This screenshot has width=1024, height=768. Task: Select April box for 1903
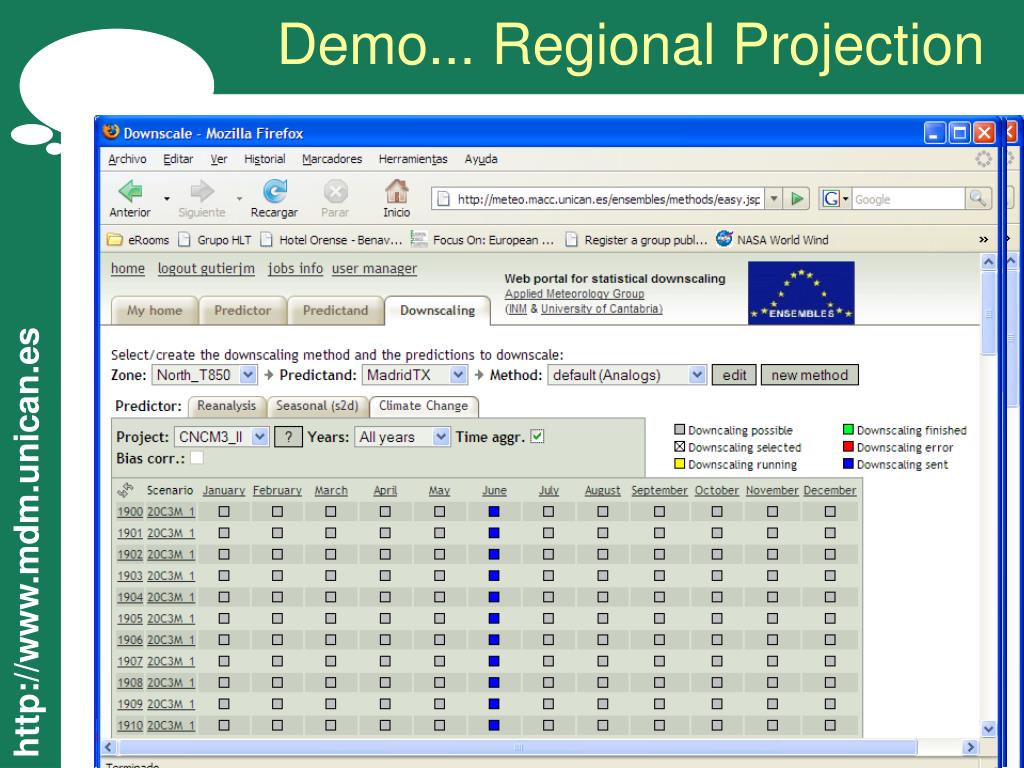[385, 575]
